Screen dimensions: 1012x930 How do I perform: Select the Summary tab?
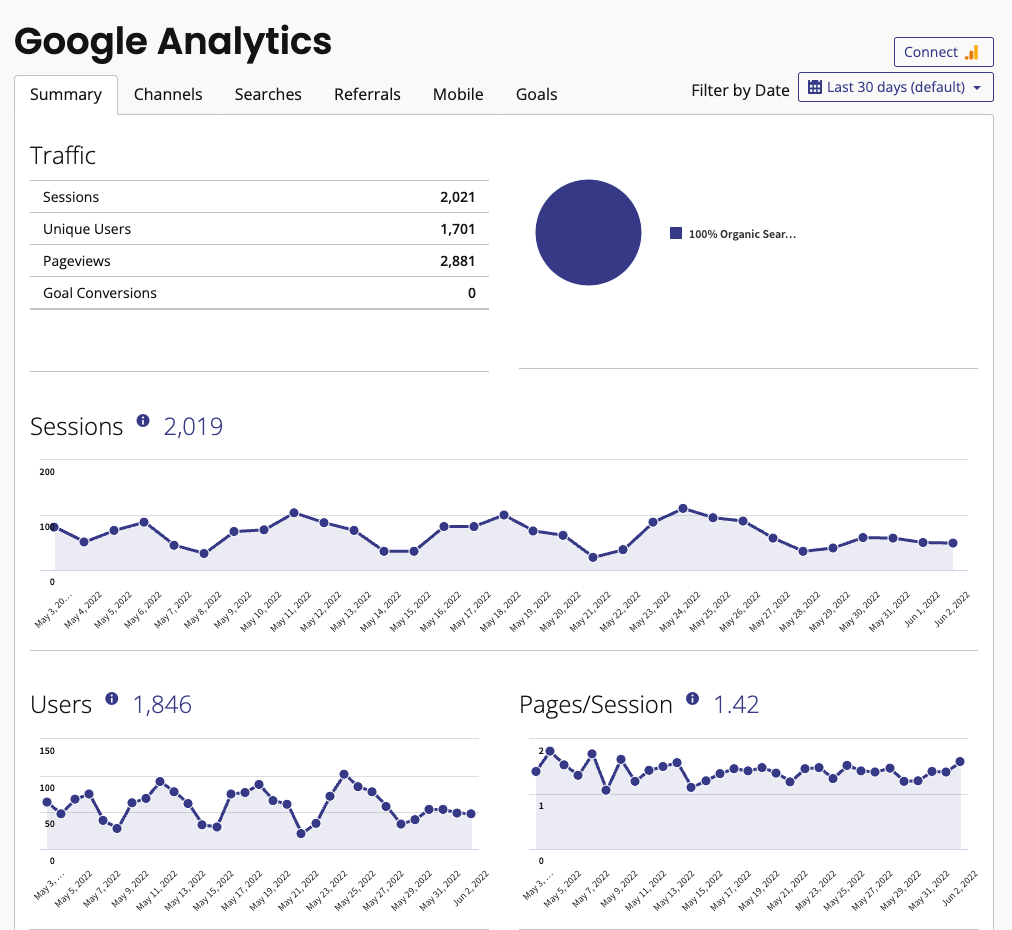[66, 95]
